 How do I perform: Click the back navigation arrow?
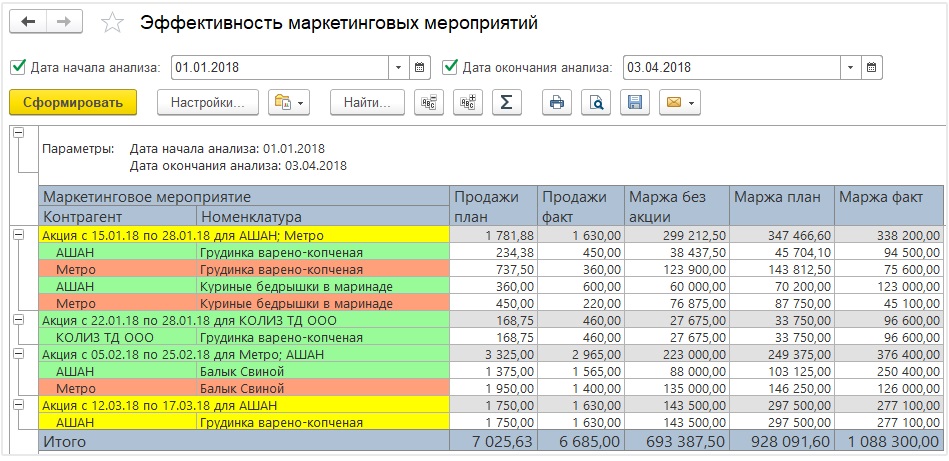point(28,22)
